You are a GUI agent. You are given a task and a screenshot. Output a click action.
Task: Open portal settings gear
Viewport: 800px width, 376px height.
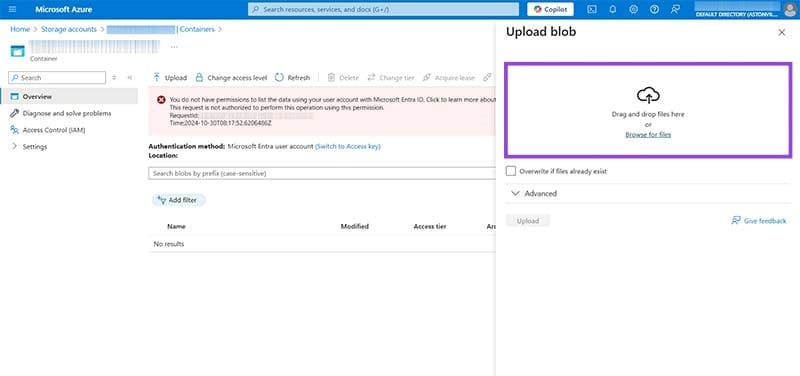(x=634, y=9)
